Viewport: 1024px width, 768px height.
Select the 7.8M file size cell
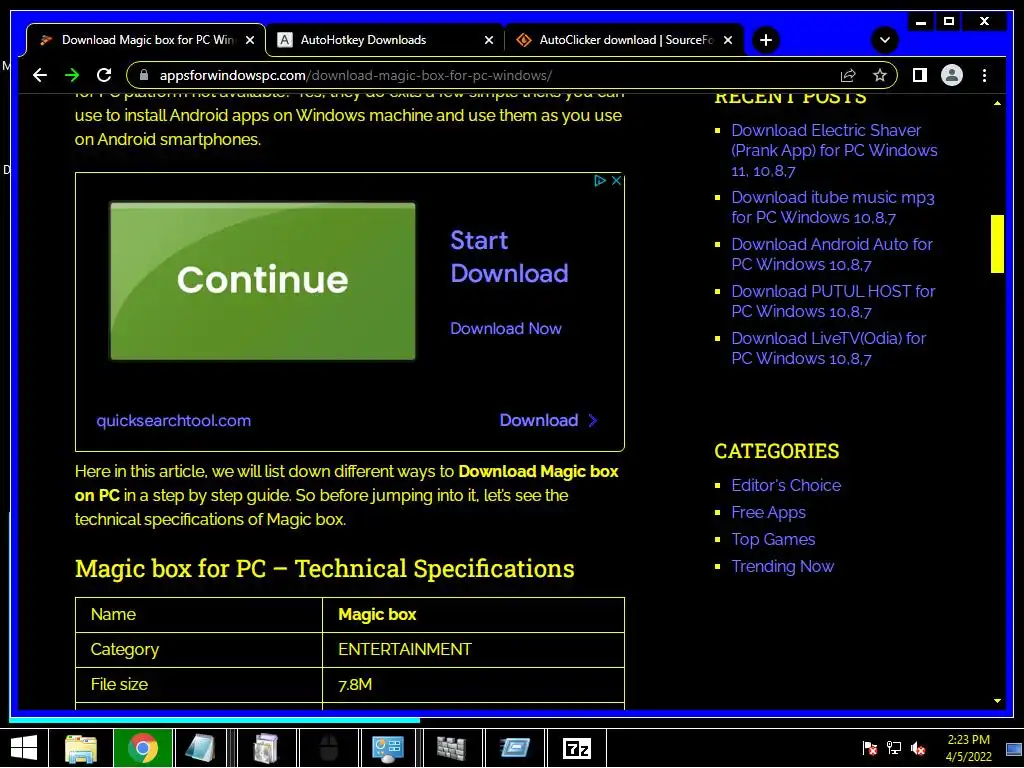[473, 685]
